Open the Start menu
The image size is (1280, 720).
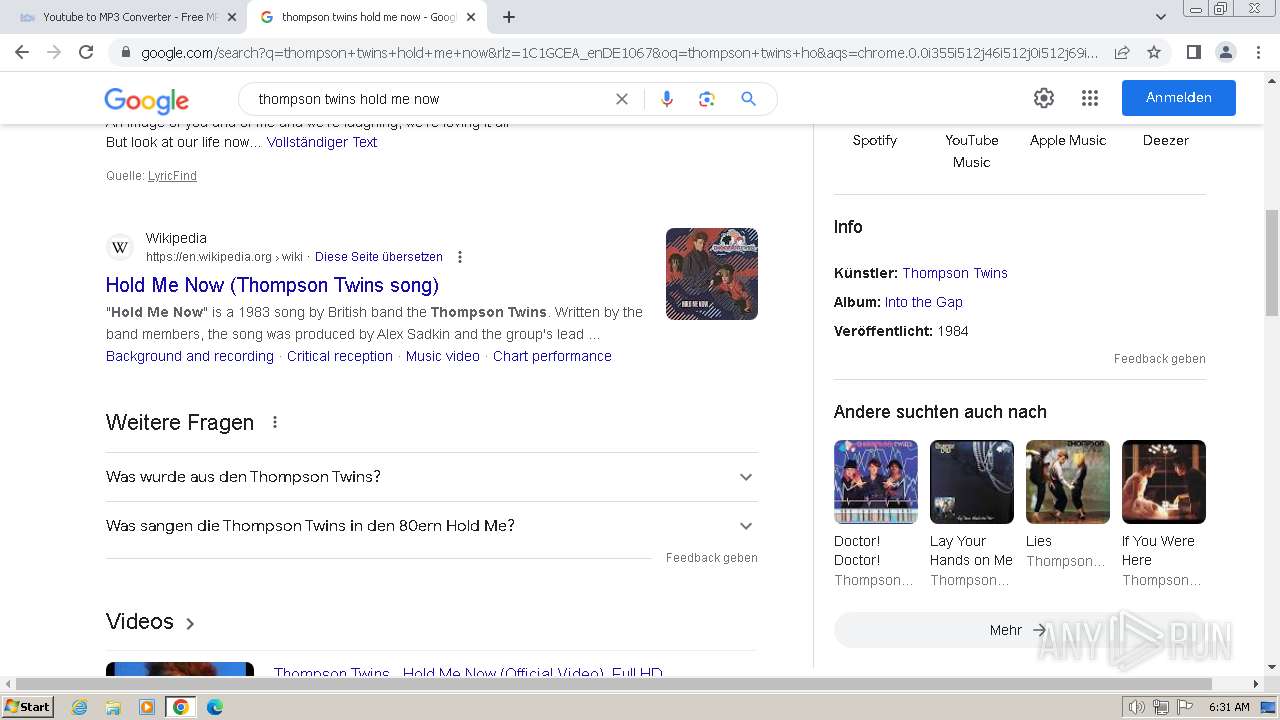[x=28, y=707]
